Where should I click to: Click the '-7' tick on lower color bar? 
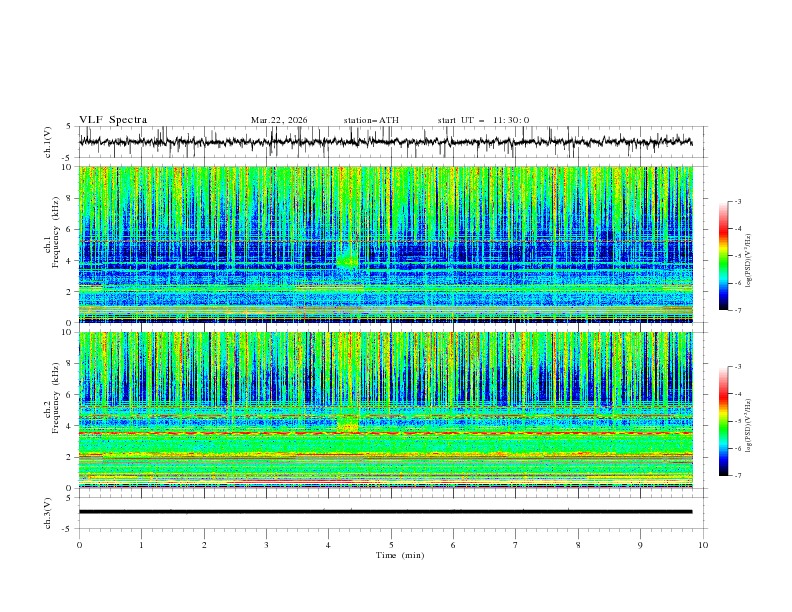[x=738, y=475]
